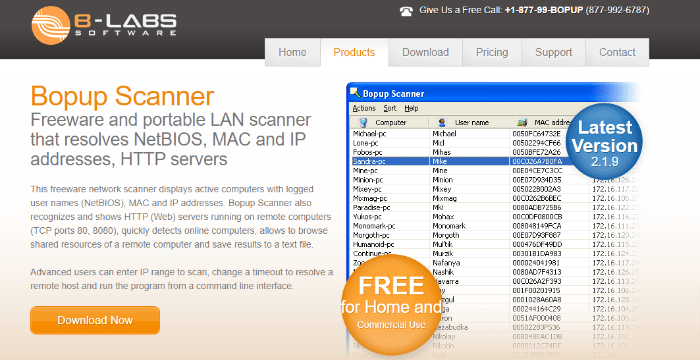The image size is (700, 360).
Task: Click MAC address 00502294CF66
Action: [x=536, y=142]
